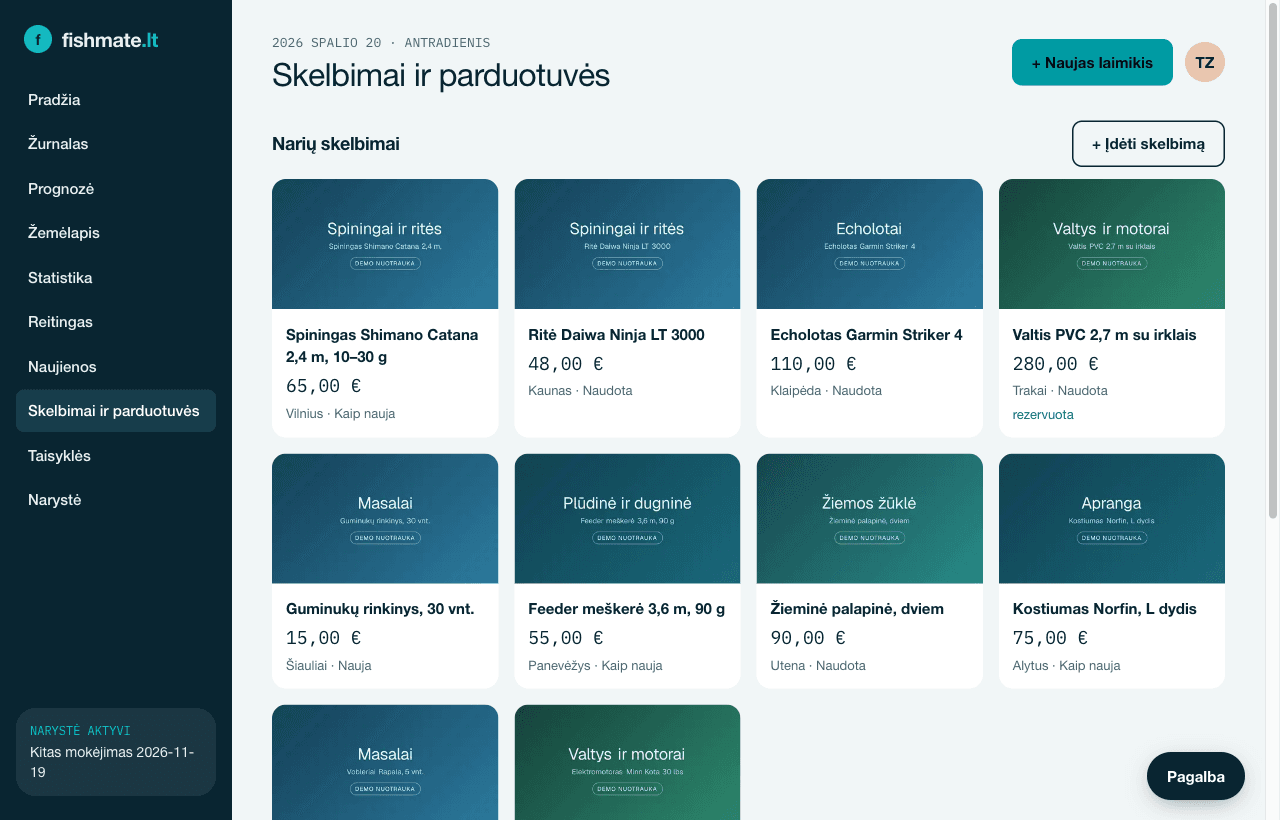Open Narystė in the sidebar
Viewport: 1280px width, 820px height.
pos(116,500)
